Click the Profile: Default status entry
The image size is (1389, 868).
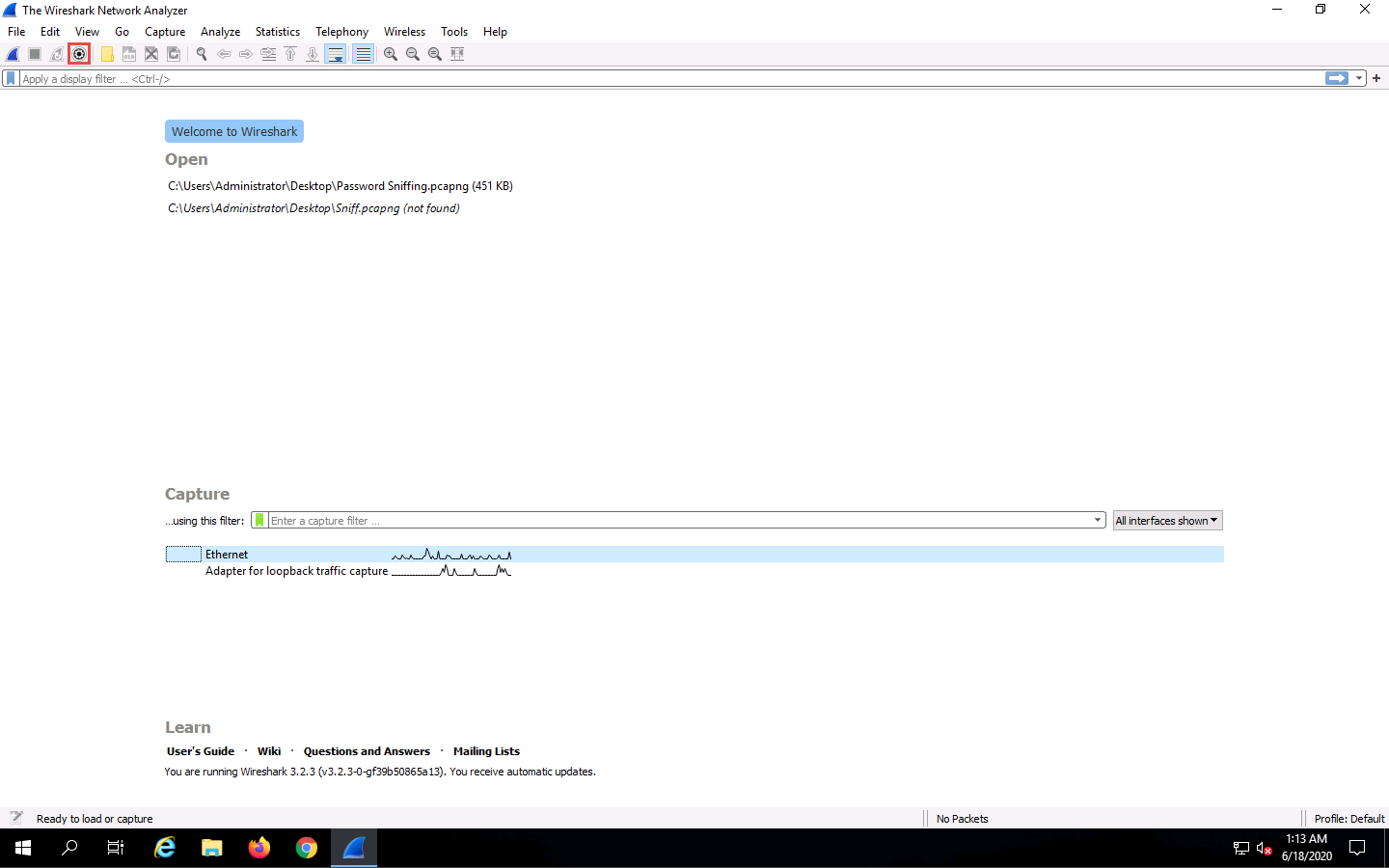(1348, 819)
